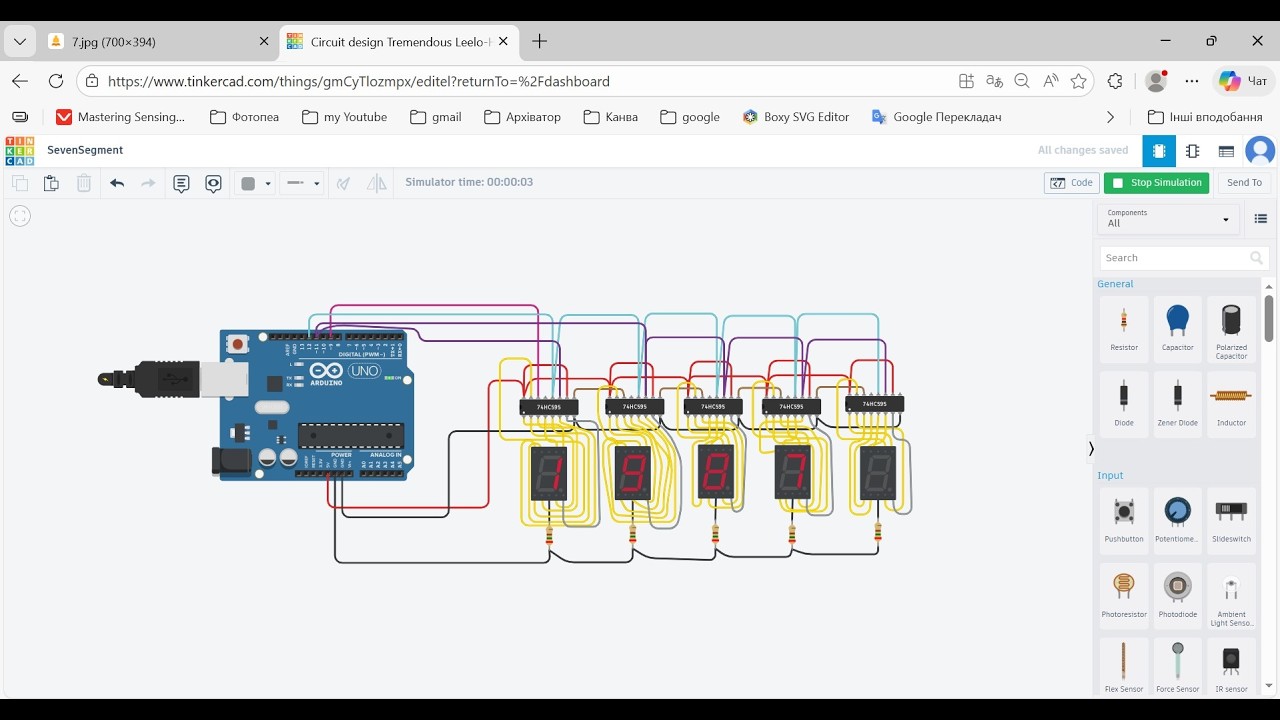Viewport: 1280px width, 720px height.
Task: Click the zoom out magnifier icon
Action: (1022, 81)
